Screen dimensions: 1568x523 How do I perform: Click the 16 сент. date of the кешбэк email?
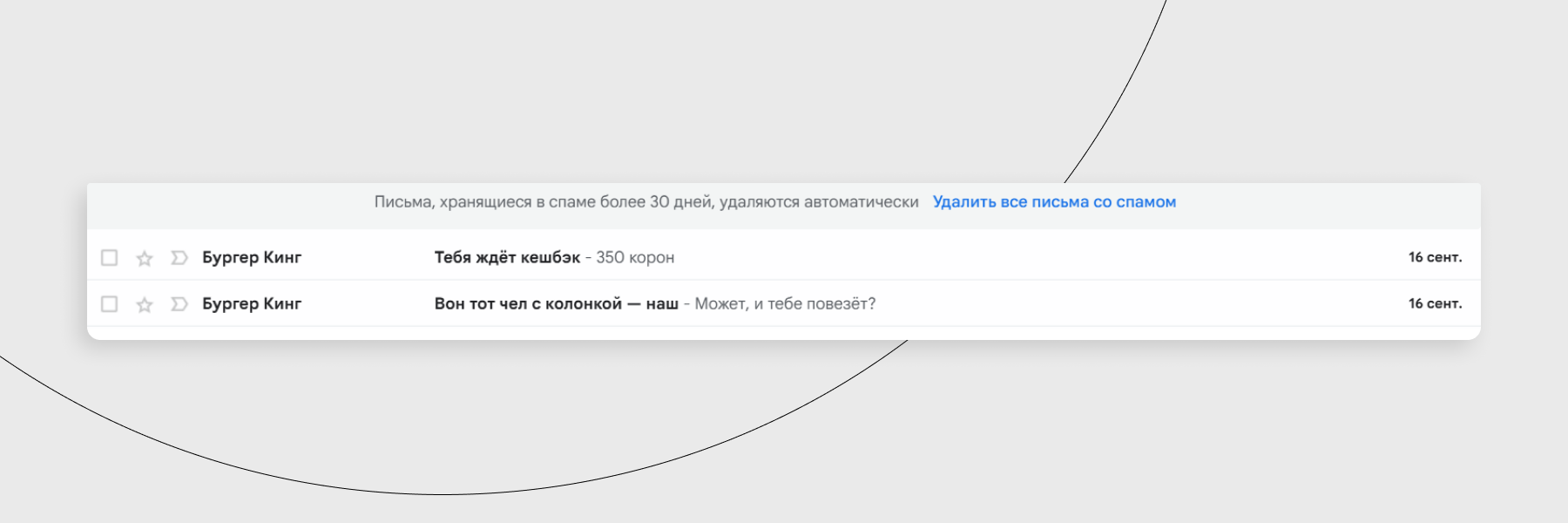click(1435, 257)
